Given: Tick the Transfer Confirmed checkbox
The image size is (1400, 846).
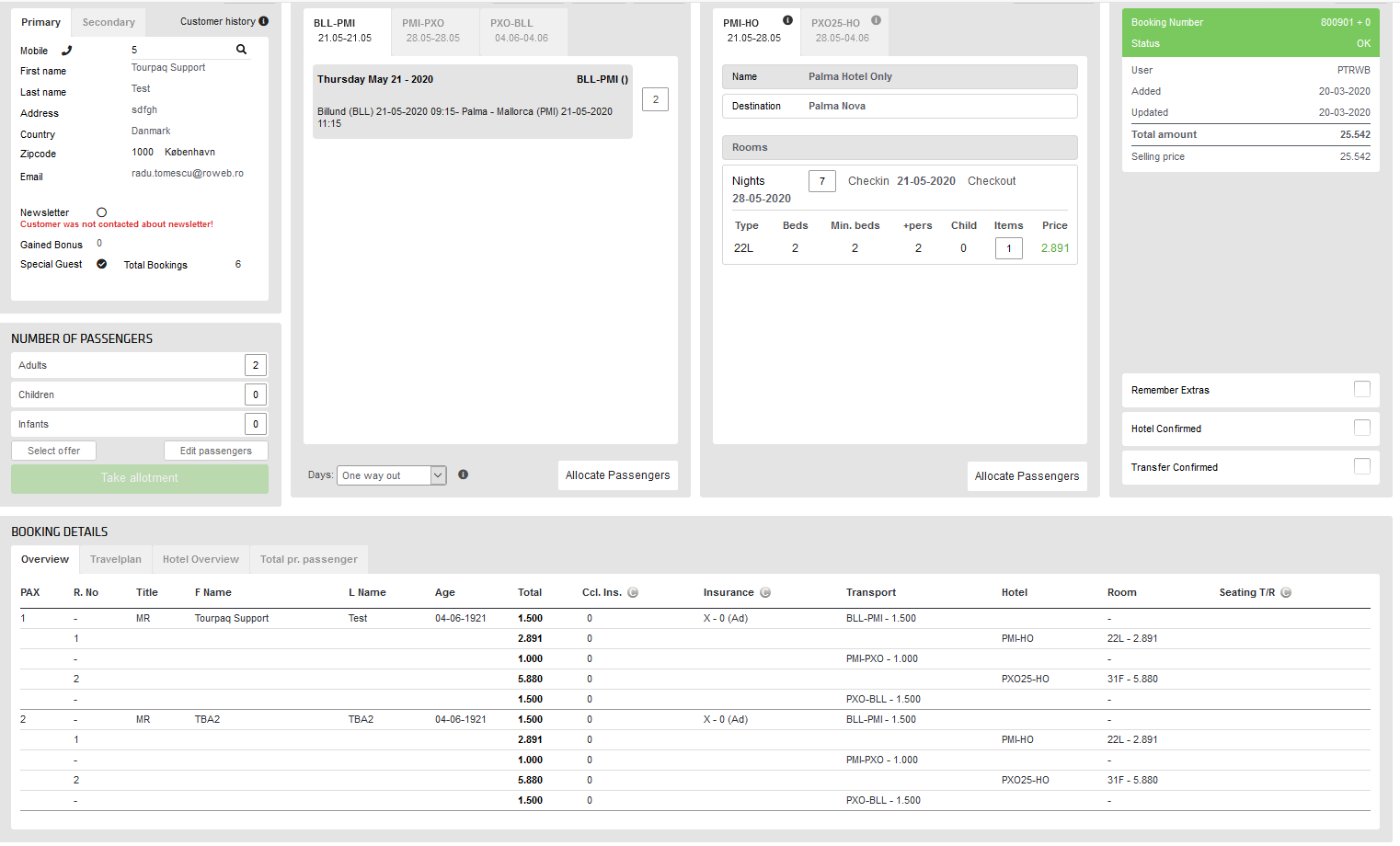Looking at the screenshot, I should [x=1361, y=466].
